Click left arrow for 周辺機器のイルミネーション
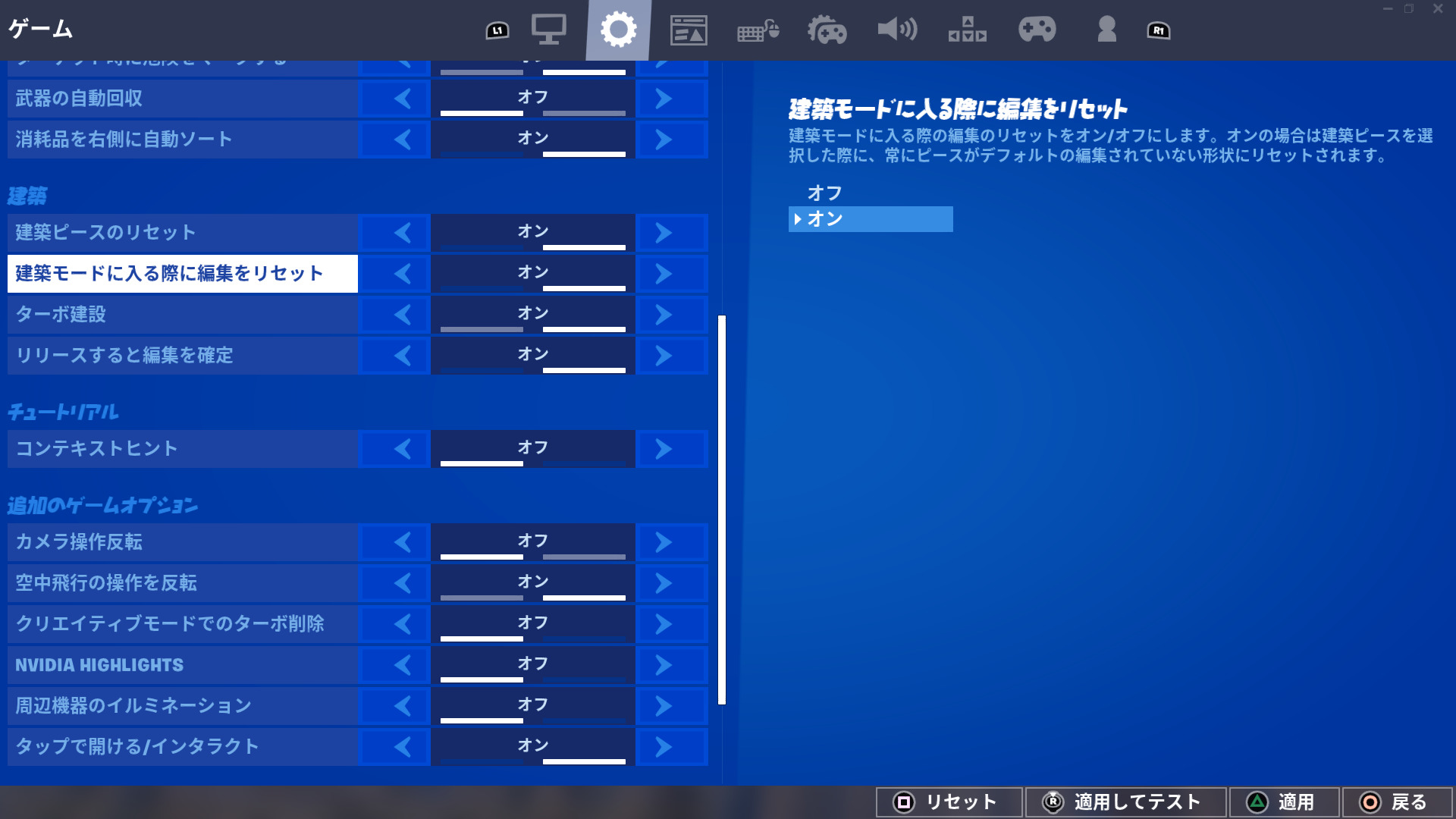The height and width of the screenshot is (819, 1456). pyautogui.click(x=395, y=706)
